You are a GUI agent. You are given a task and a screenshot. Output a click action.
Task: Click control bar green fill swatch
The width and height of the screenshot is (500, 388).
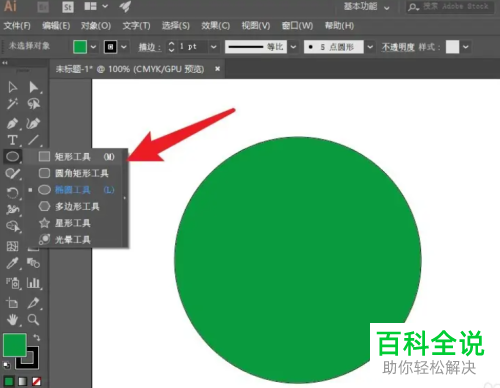point(80,47)
